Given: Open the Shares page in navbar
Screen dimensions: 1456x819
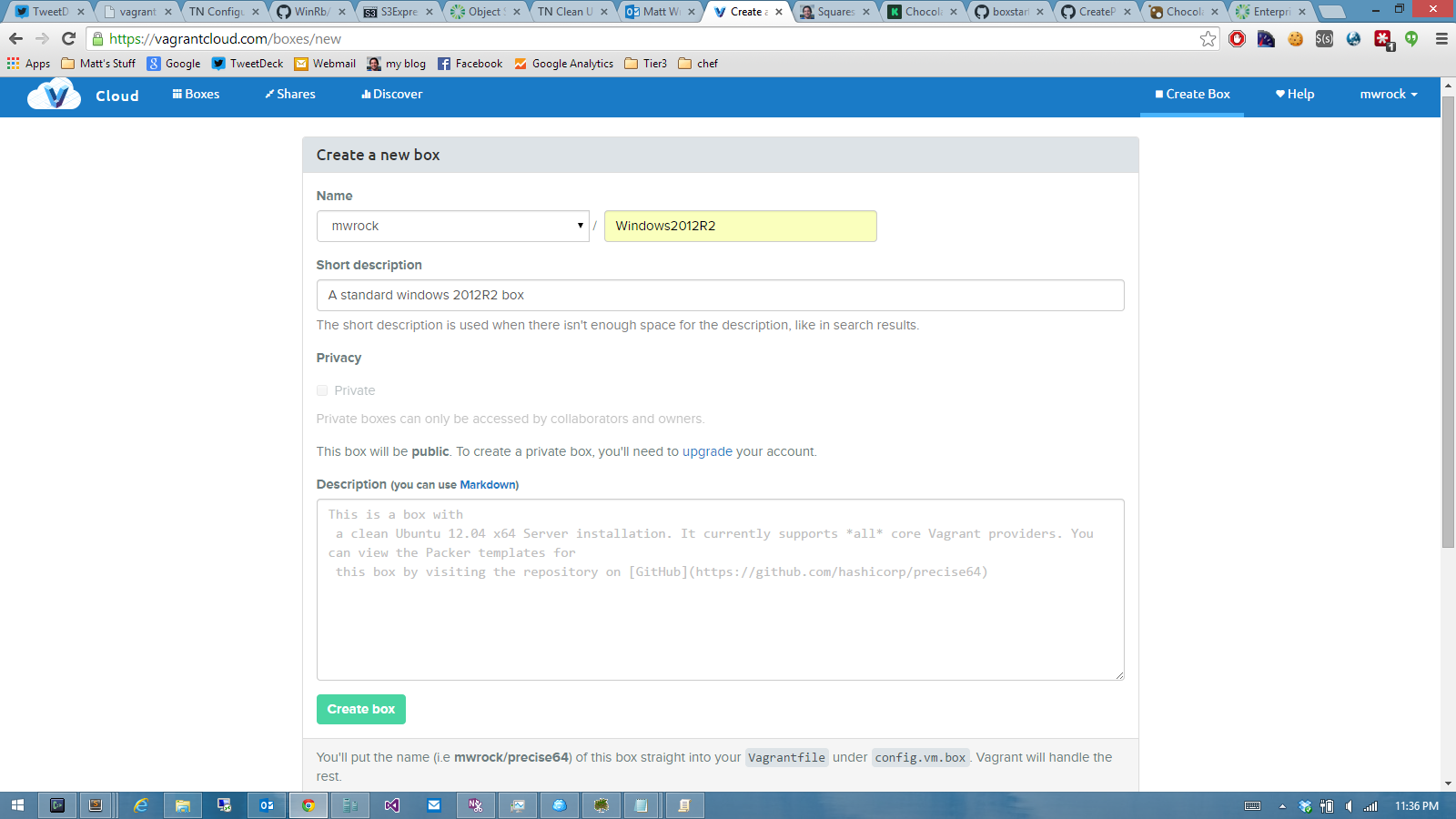Looking at the screenshot, I should (x=290, y=94).
